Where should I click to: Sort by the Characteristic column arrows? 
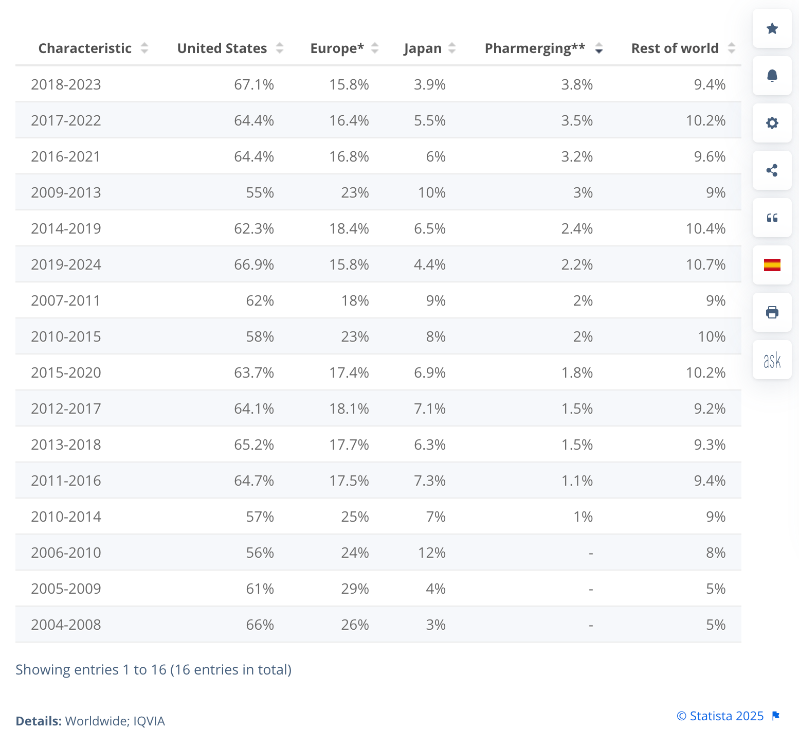coord(145,49)
